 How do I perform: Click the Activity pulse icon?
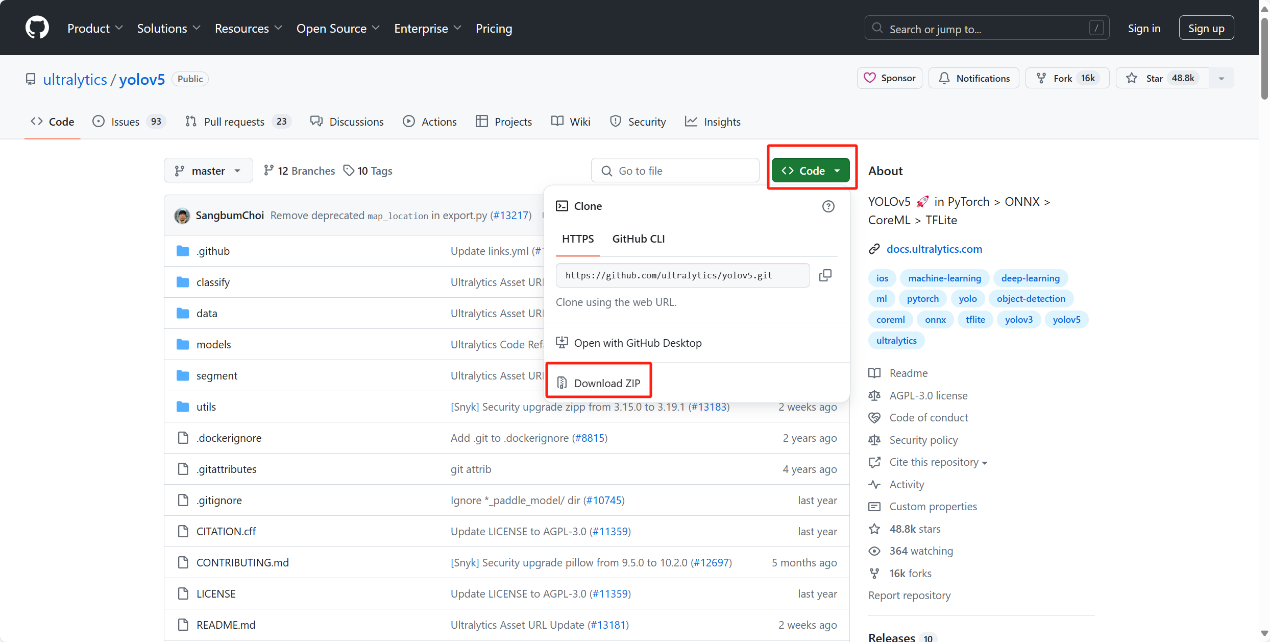[x=875, y=485]
